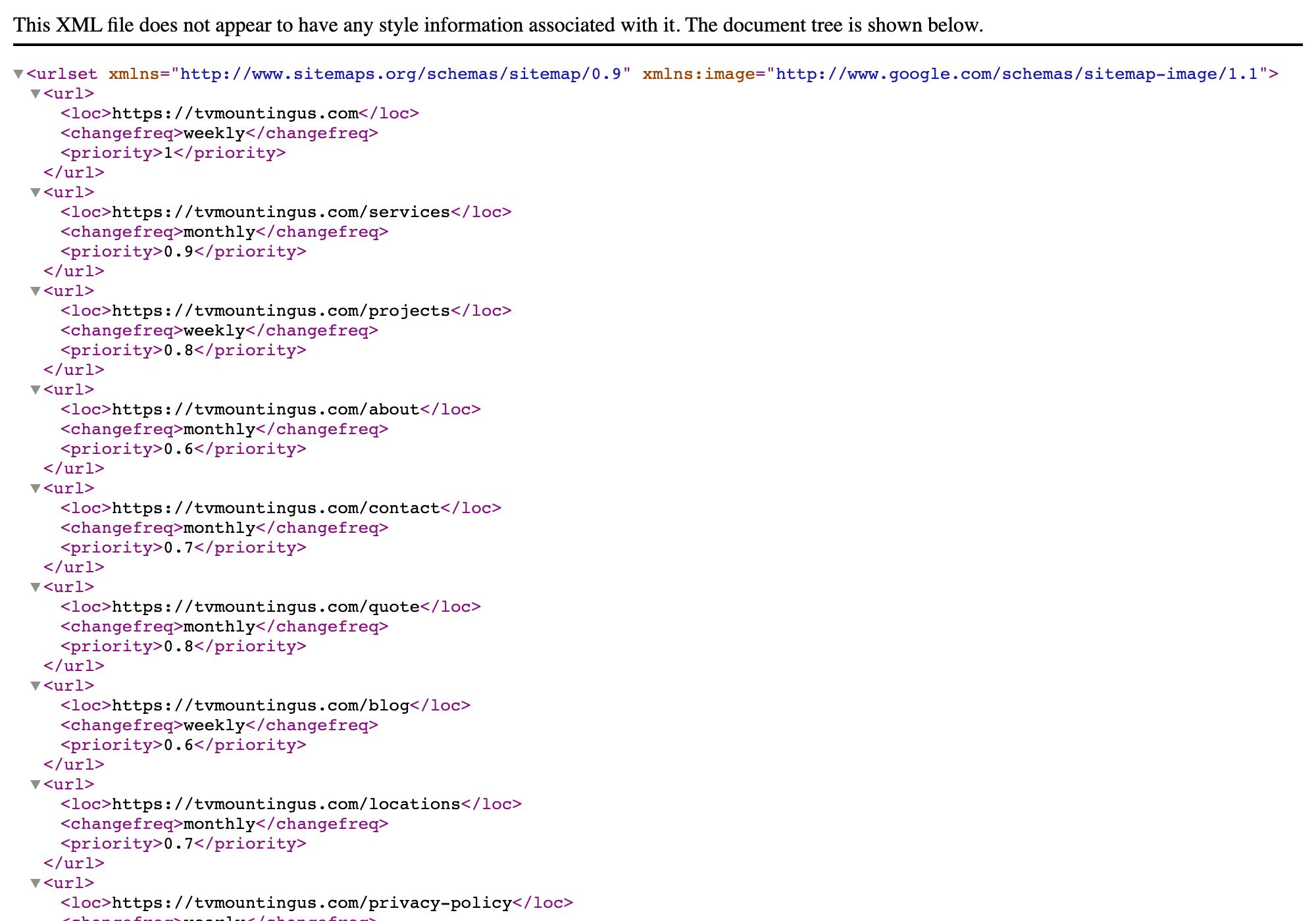This screenshot has height=921, width=1316.
Task: Collapse the url node containing /locations
Action: [36, 785]
